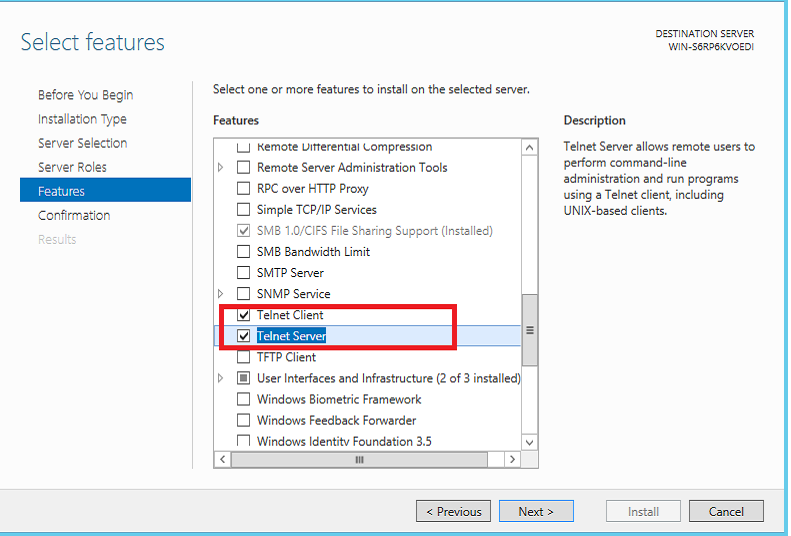Screen dimensions: 791x536
Task: Click the horizontal scroll left arrow
Action: (x=222, y=459)
